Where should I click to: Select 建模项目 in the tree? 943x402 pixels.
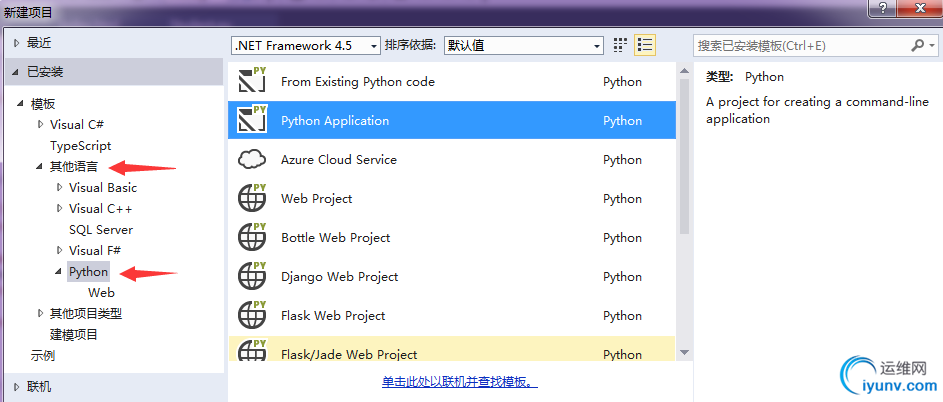[73, 335]
